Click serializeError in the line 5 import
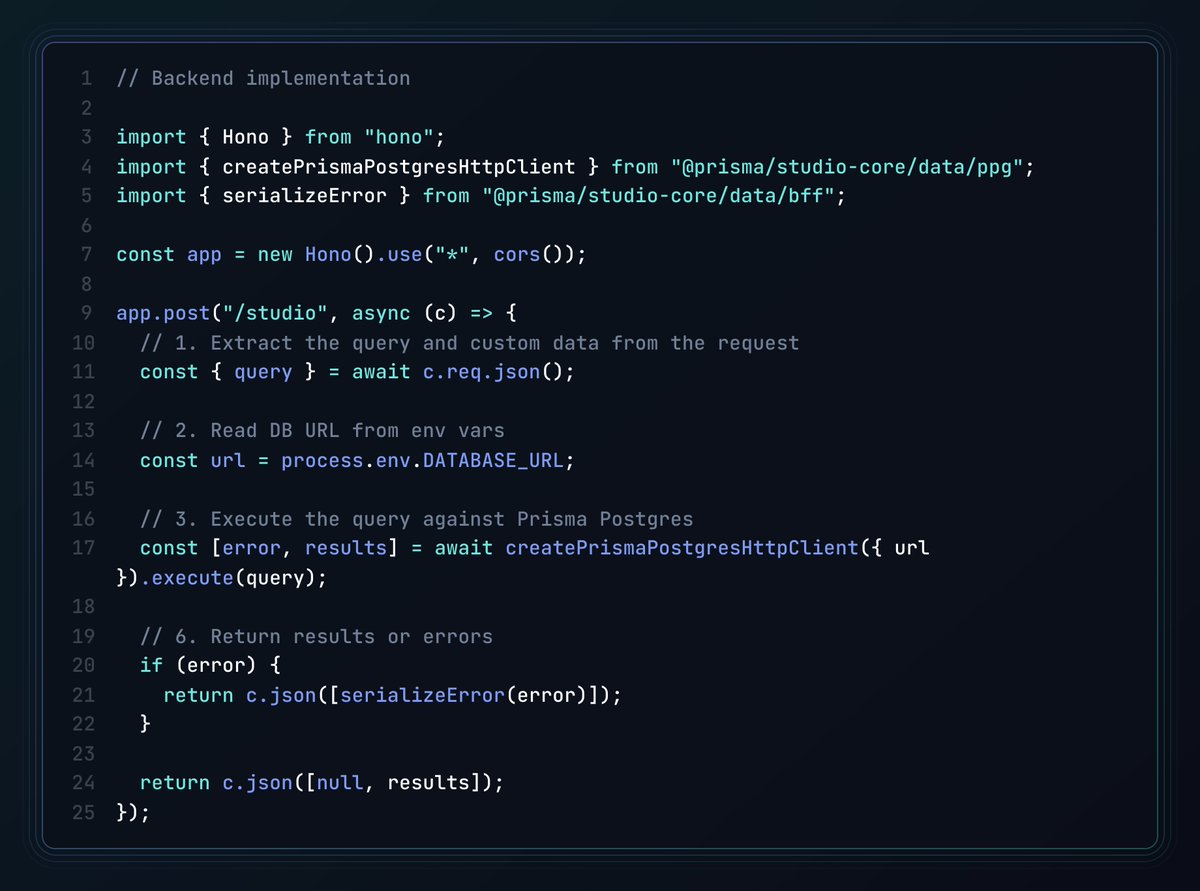The width and height of the screenshot is (1200, 891). 304,196
